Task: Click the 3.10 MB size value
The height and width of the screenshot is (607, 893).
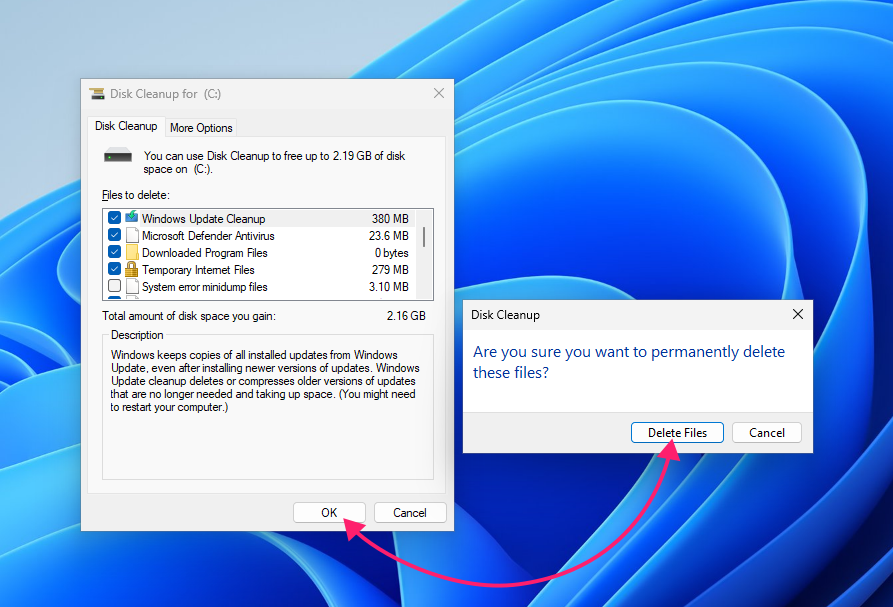Action: click(x=388, y=287)
